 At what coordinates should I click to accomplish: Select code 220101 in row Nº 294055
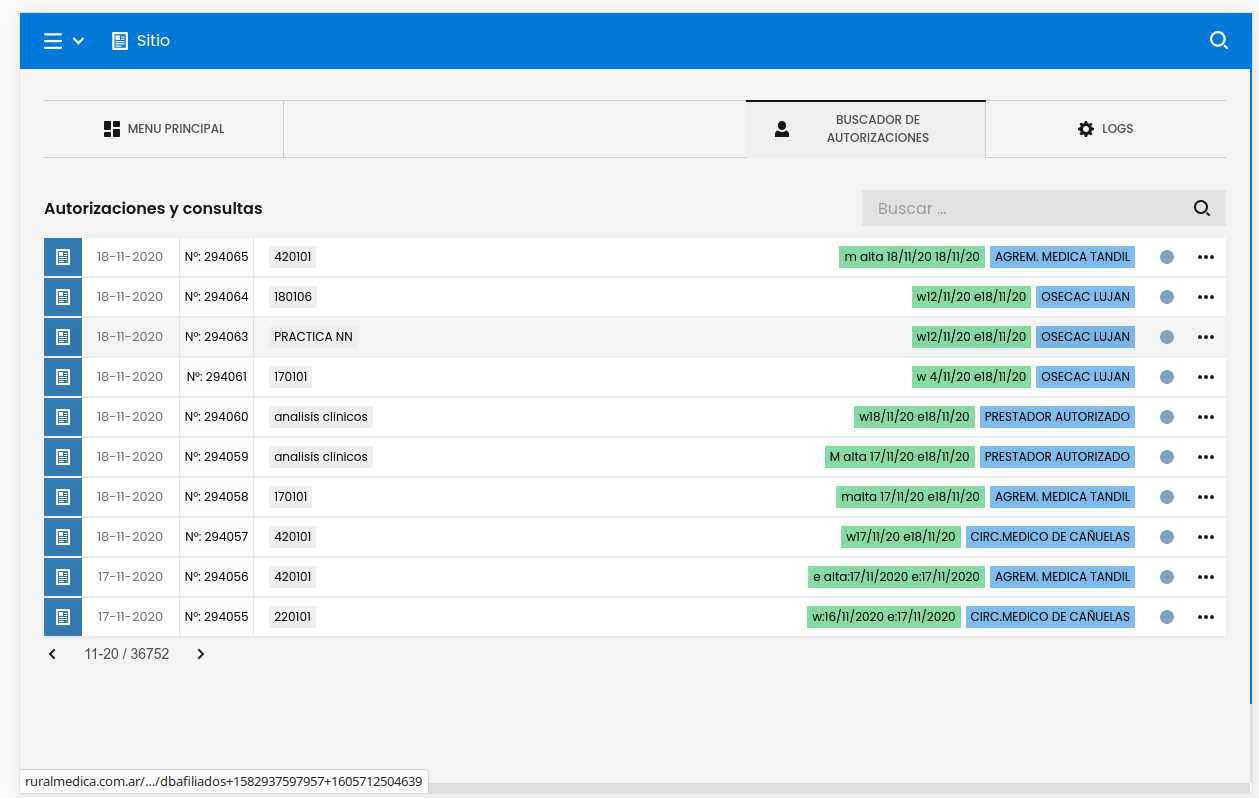pyautogui.click(x=293, y=617)
